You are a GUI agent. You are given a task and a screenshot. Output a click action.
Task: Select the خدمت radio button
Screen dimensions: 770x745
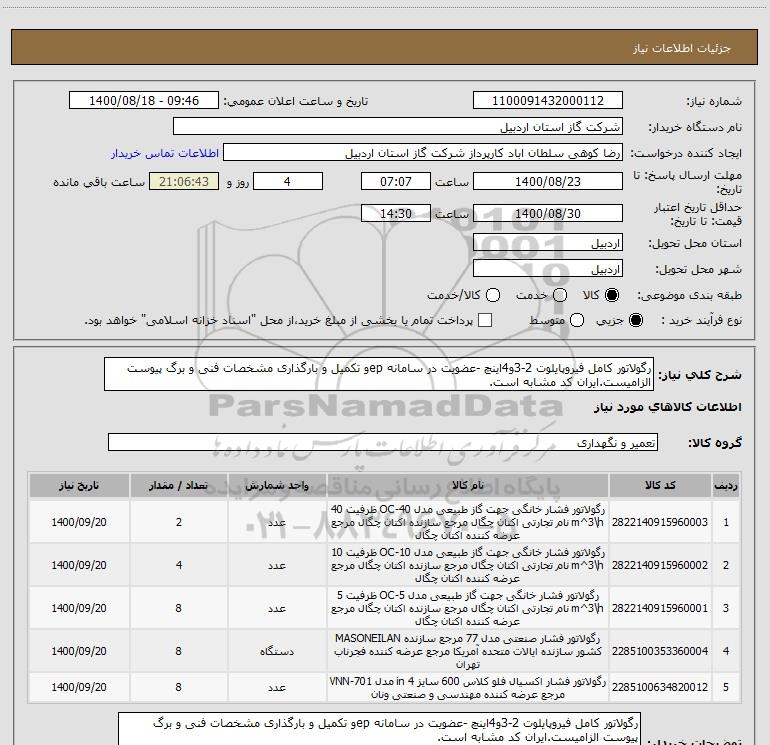click(x=560, y=295)
